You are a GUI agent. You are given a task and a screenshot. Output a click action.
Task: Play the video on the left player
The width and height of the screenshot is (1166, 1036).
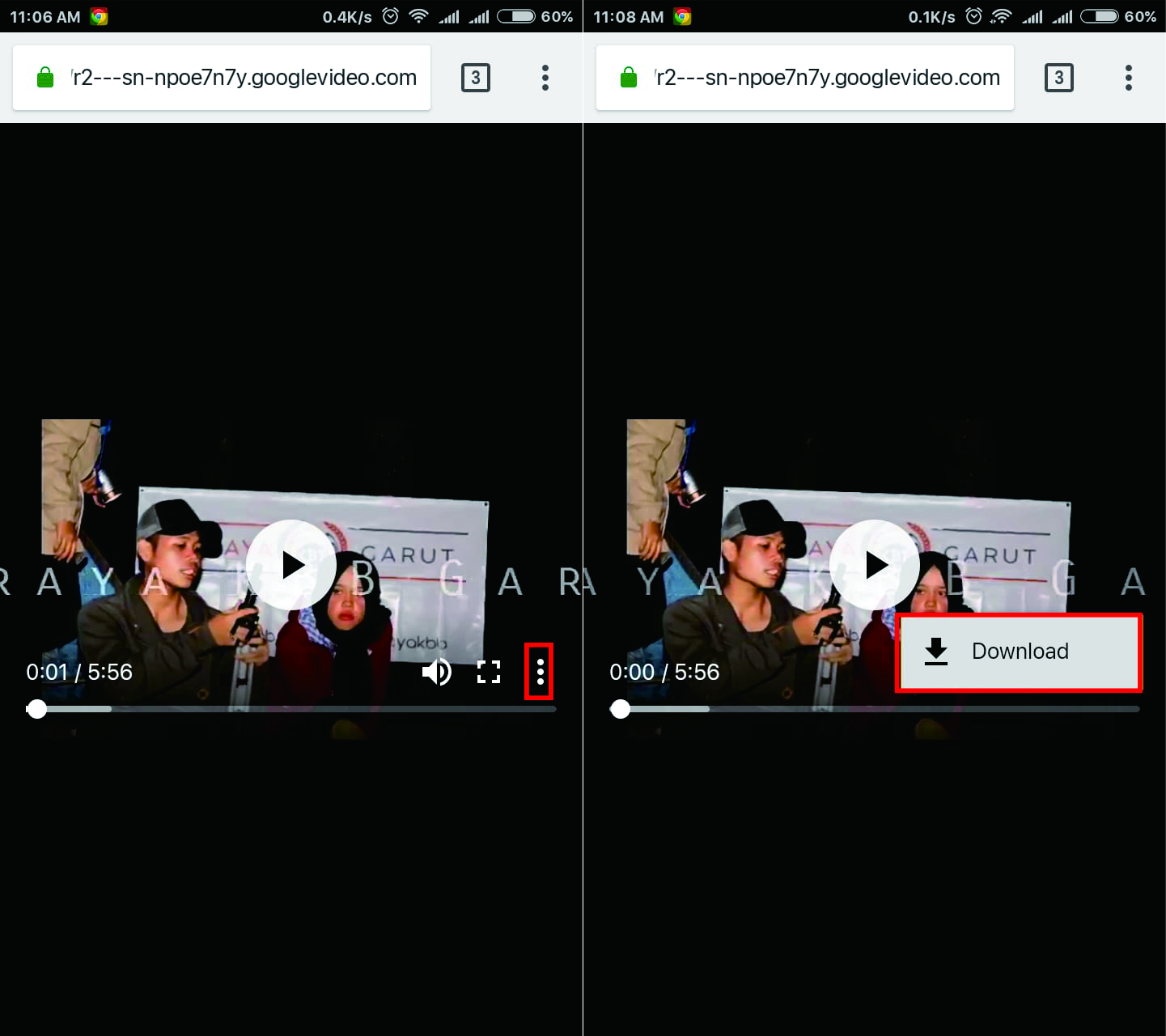(x=290, y=565)
